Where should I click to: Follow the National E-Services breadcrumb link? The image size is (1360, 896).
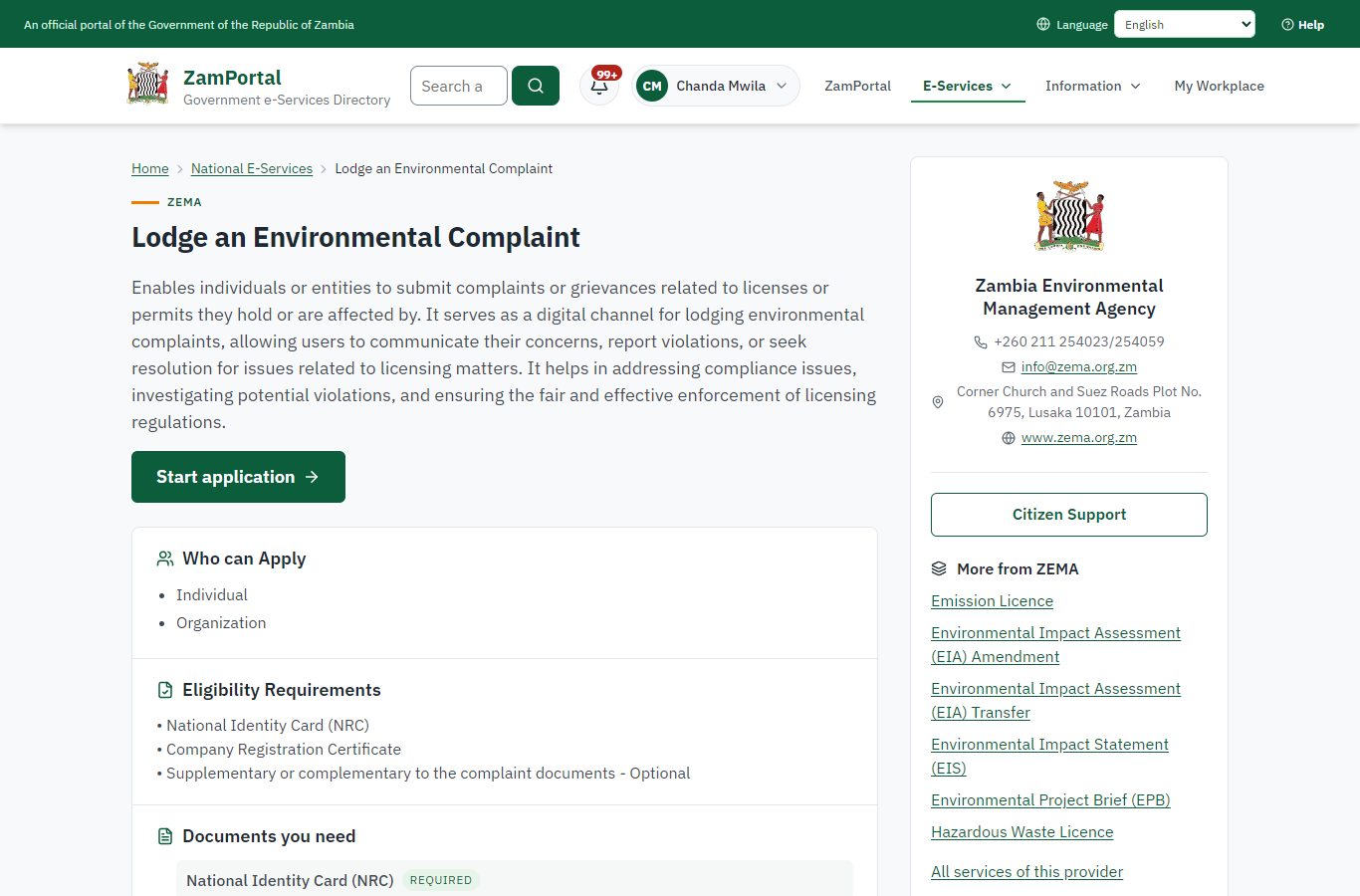tap(252, 168)
